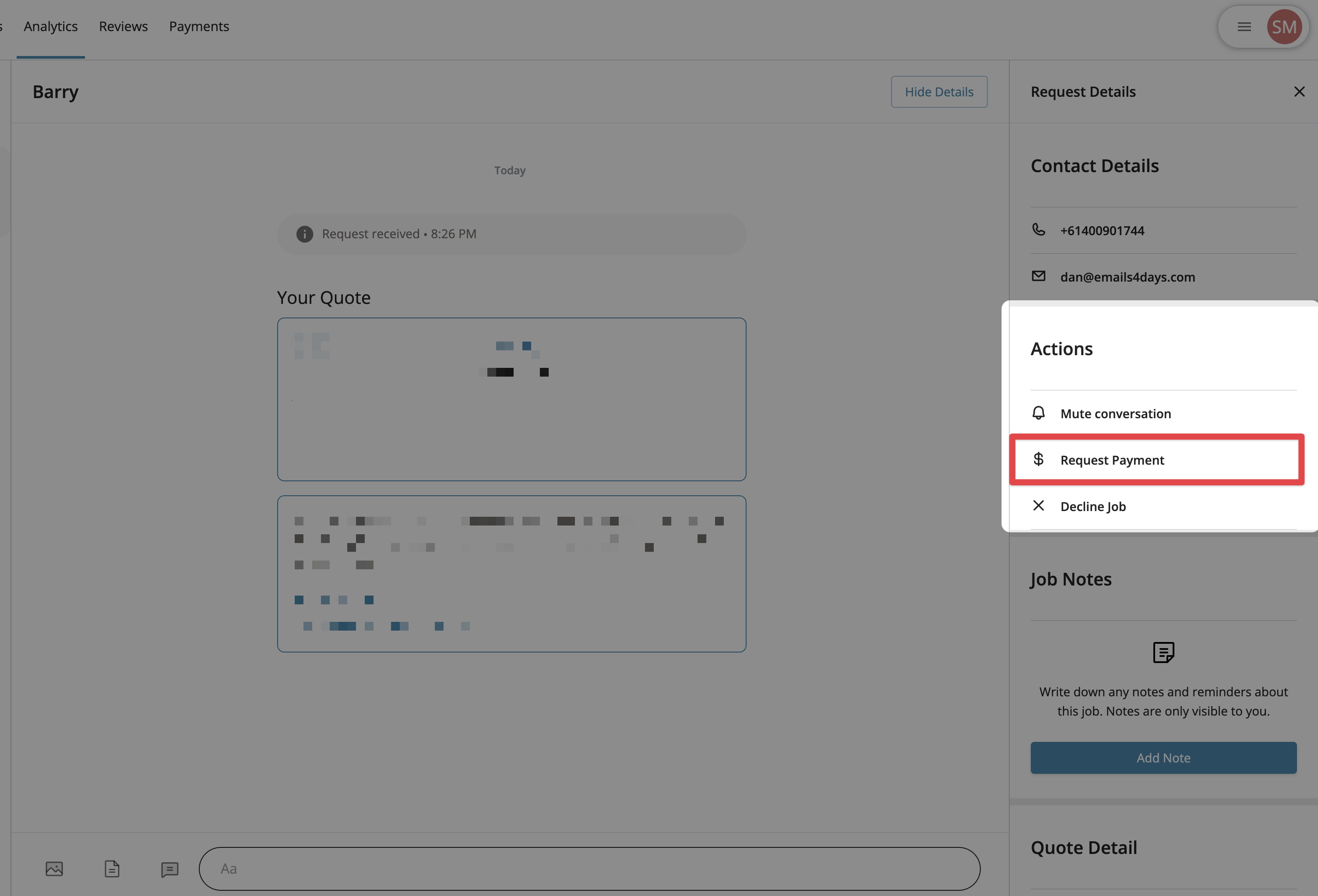Click the image attachment icon

pos(54,869)
